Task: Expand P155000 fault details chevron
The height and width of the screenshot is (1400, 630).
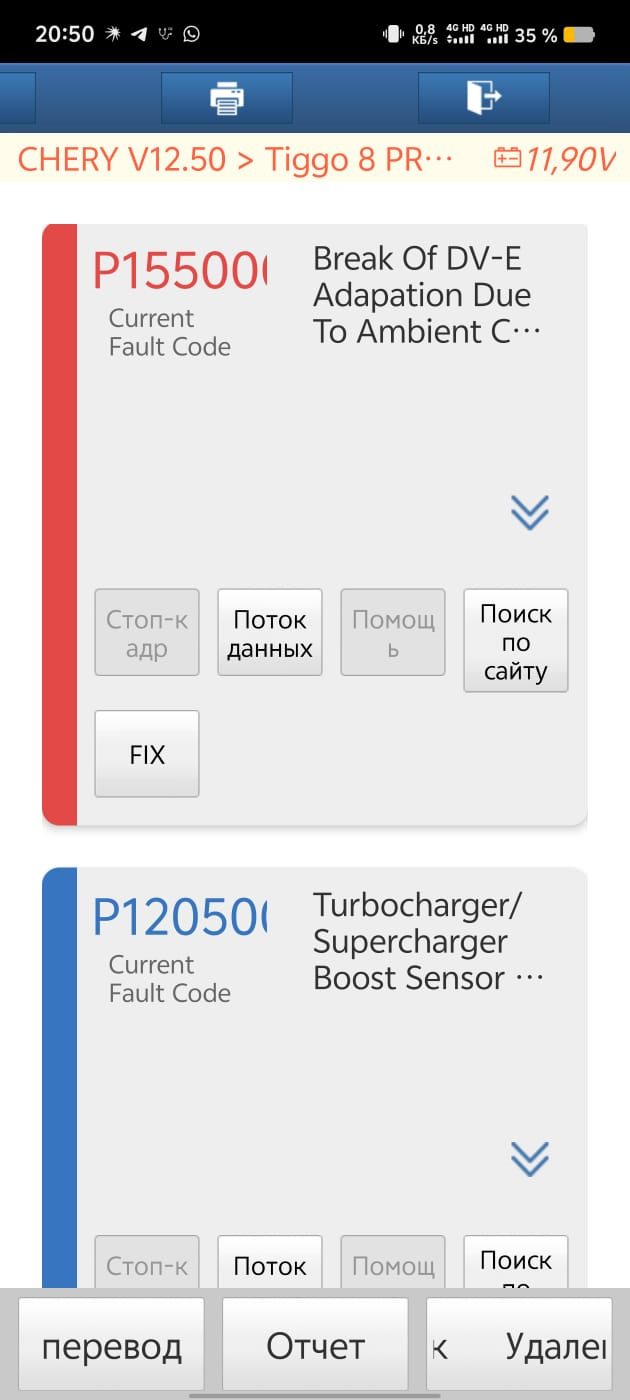Action: click(x=529, y=512)
